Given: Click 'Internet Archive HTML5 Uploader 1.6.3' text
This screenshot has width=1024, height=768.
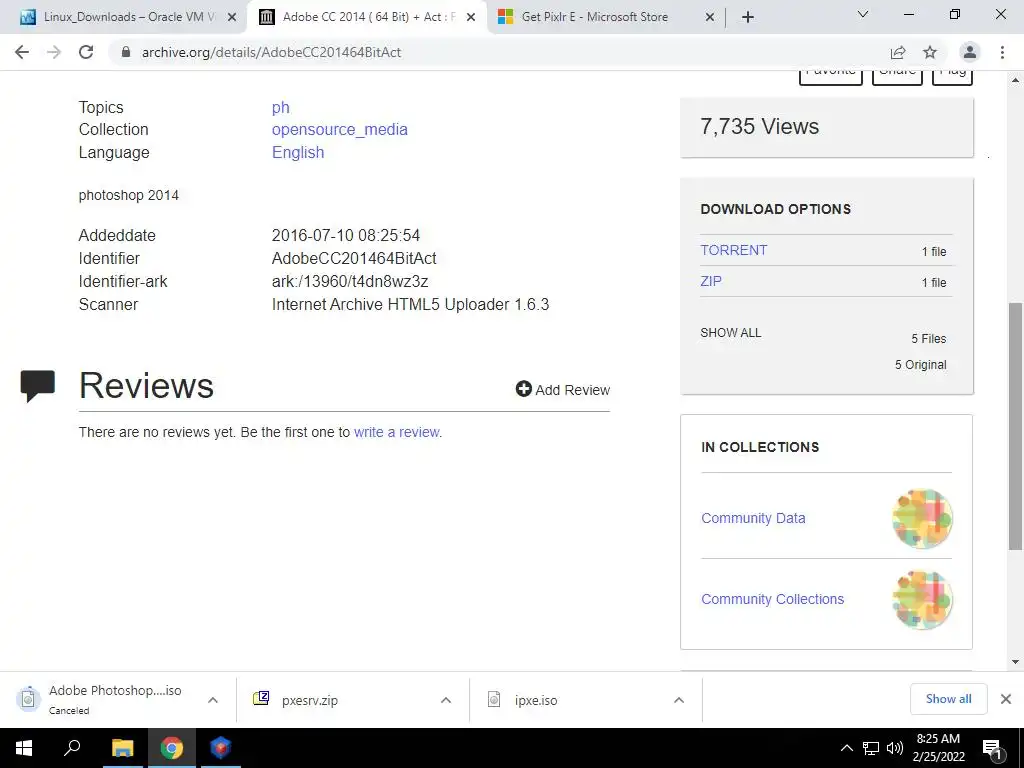Looking at the screenshot, I should 410,304.
